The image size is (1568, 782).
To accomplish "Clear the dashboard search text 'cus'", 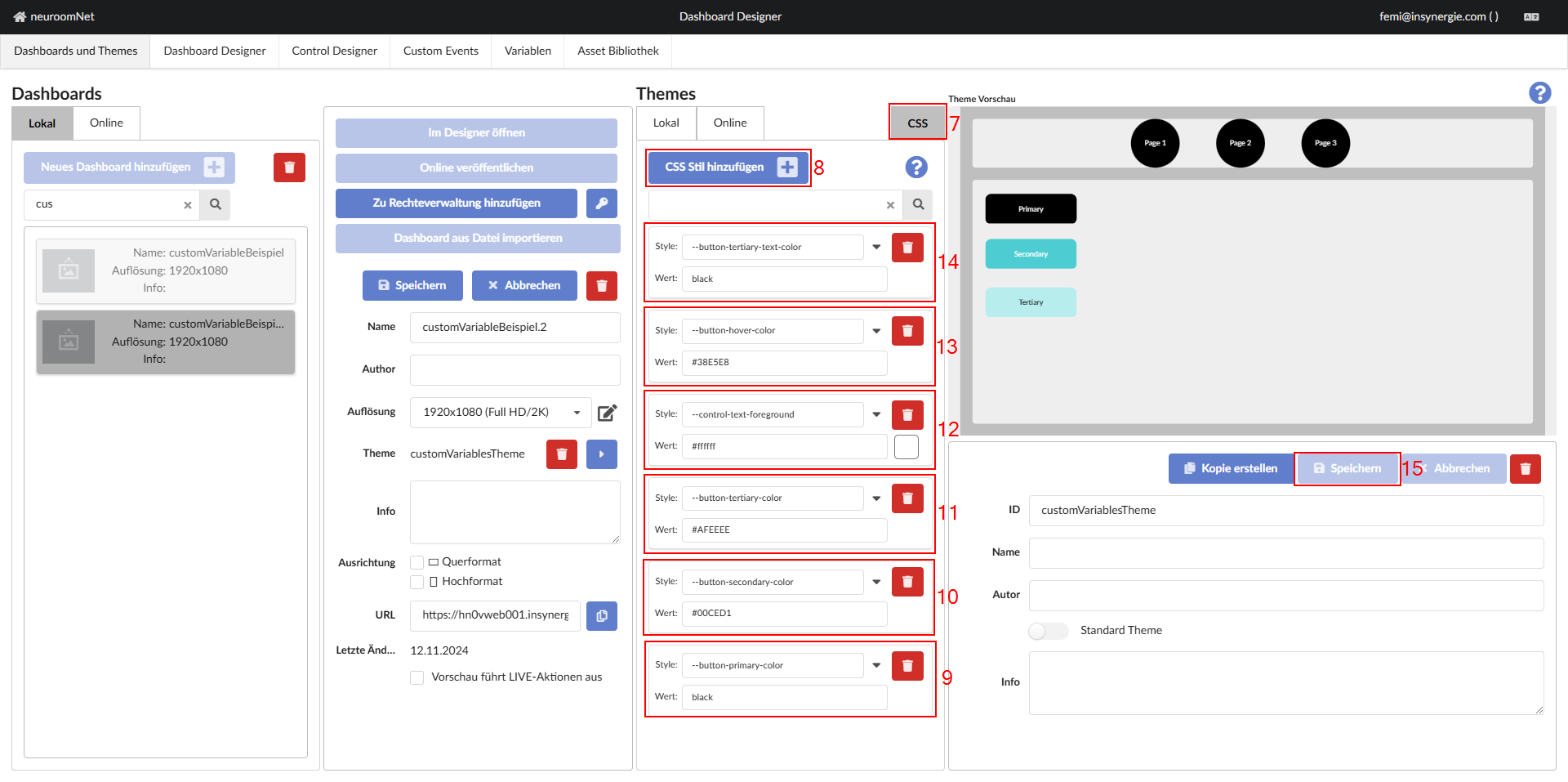I will [x=188, y=205].
